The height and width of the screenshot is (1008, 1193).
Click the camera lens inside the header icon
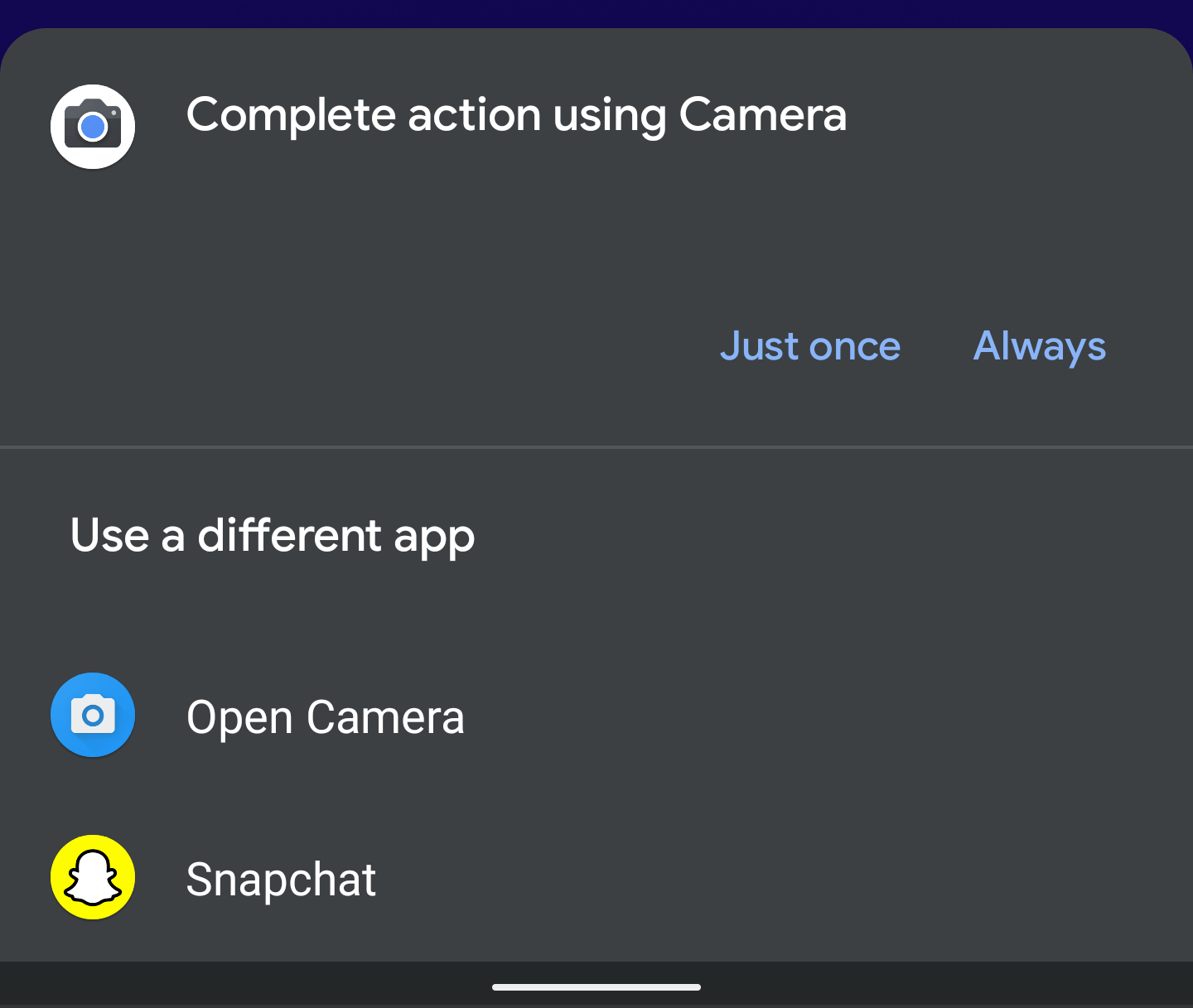[x=91, y=127]
